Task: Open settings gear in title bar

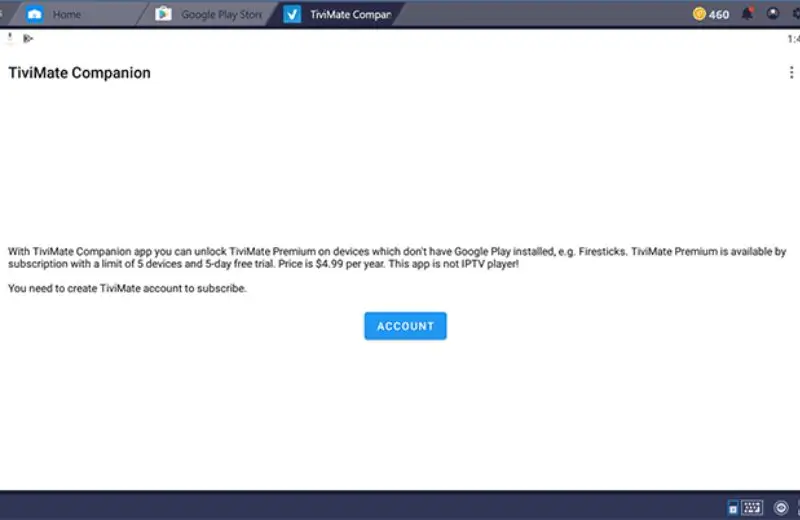Action: (795, 14)
